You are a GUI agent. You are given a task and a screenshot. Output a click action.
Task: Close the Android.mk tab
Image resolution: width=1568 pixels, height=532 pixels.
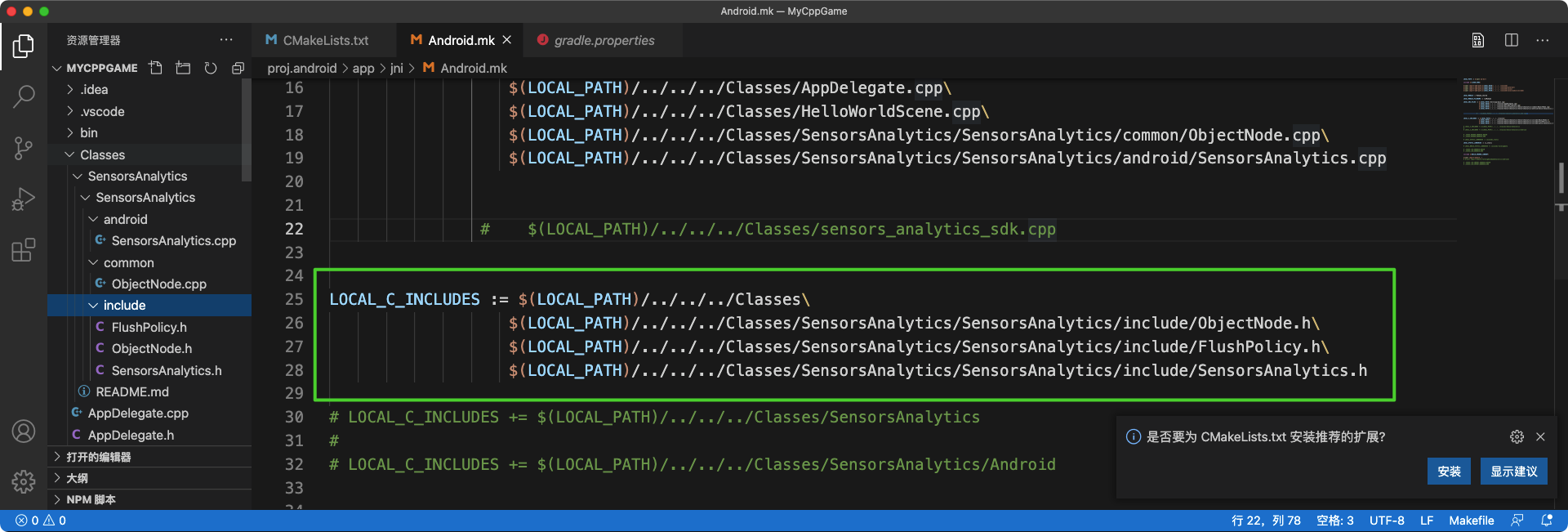[507, 40]
